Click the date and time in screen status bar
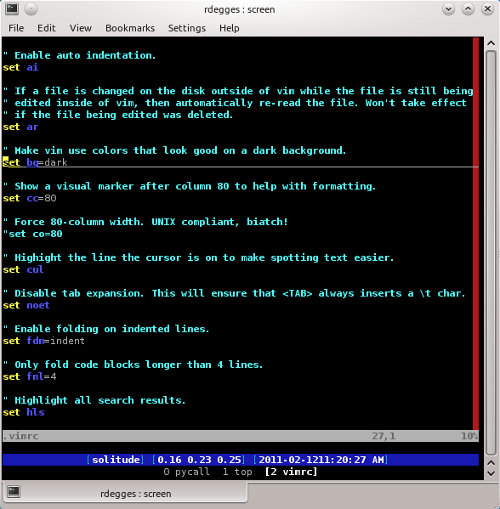The image size is (500, 509). click(321, 460)
